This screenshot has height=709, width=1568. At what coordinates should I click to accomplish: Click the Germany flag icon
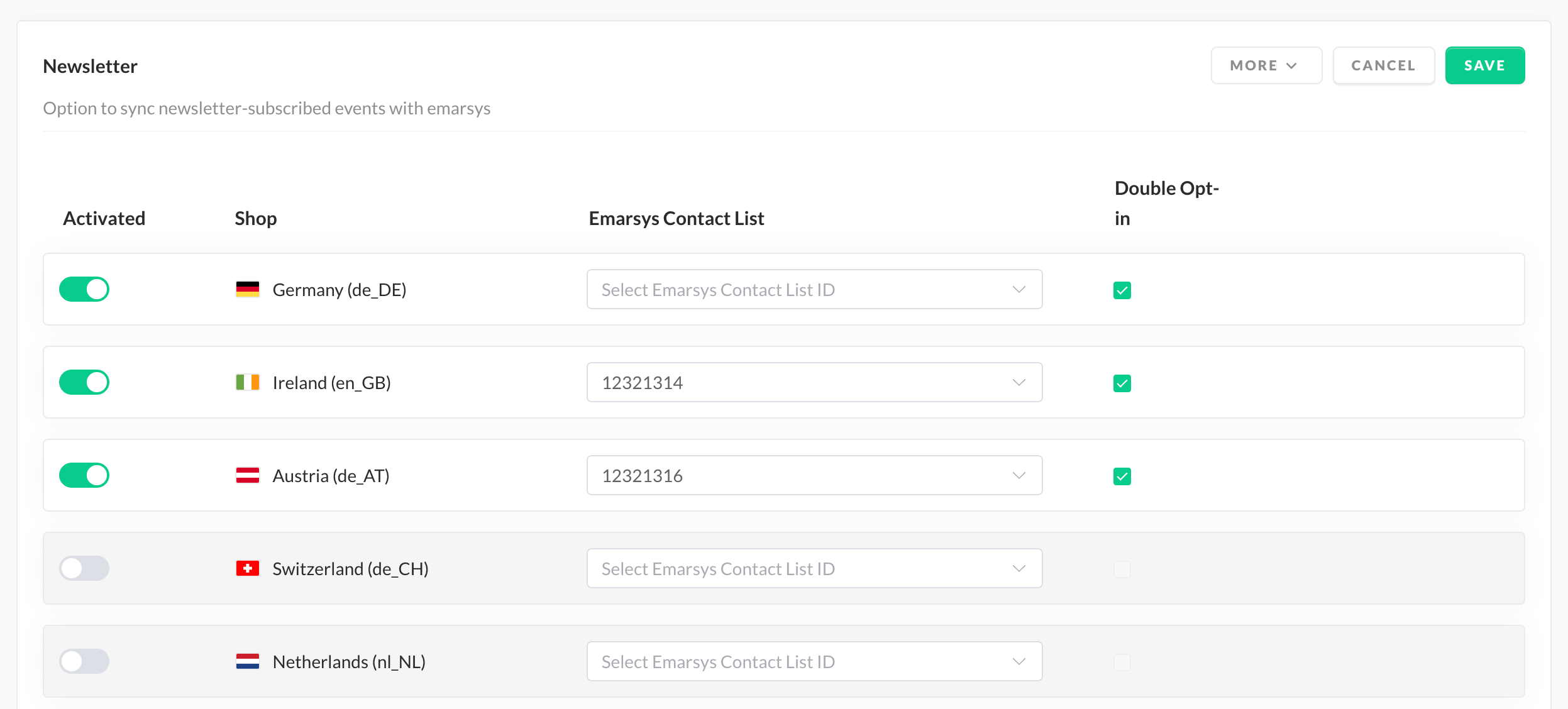[x=247, y=289]
